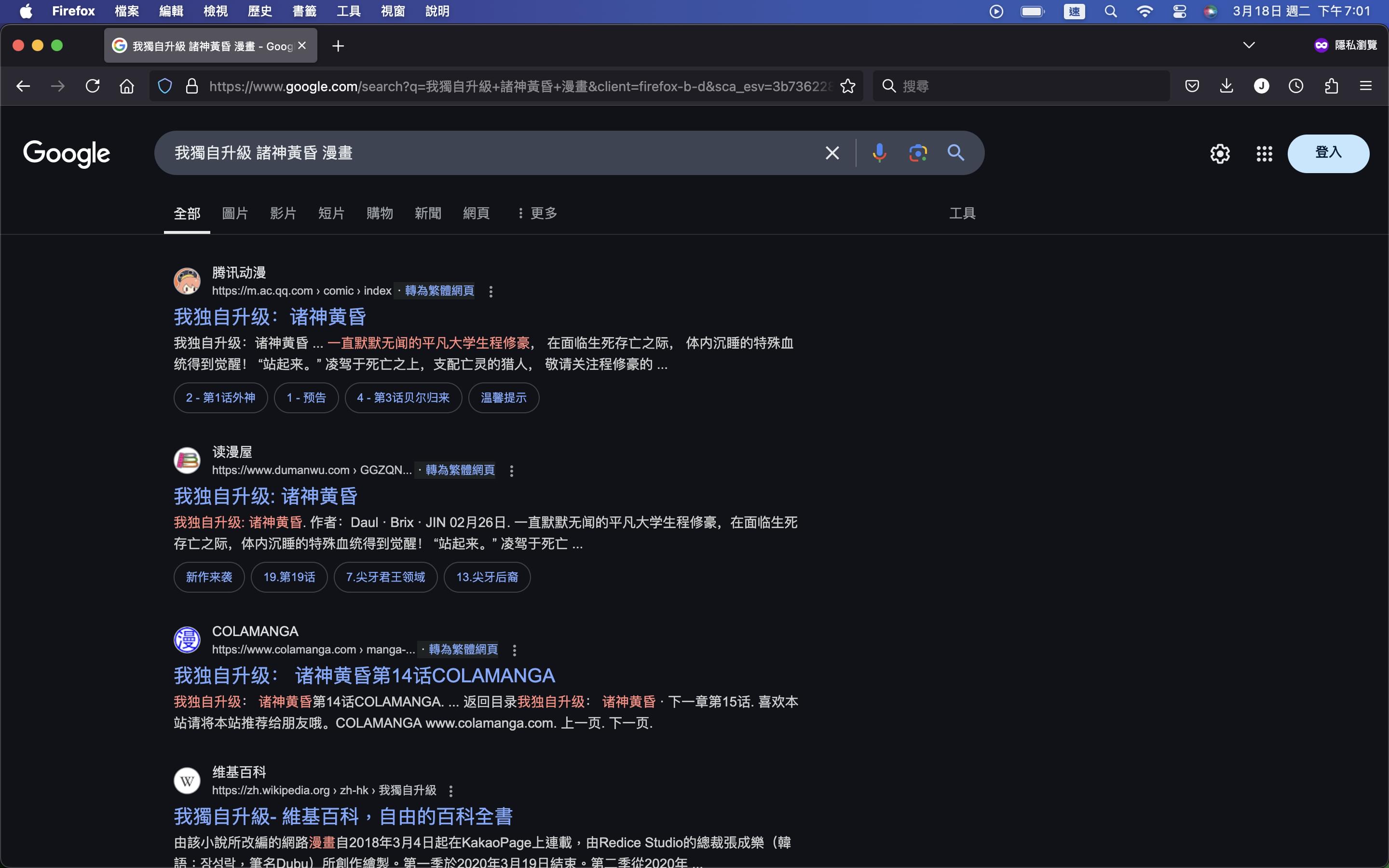Start a Google voice search
The width and height of the screenshot is (1389, 868).
click(879, 153)
